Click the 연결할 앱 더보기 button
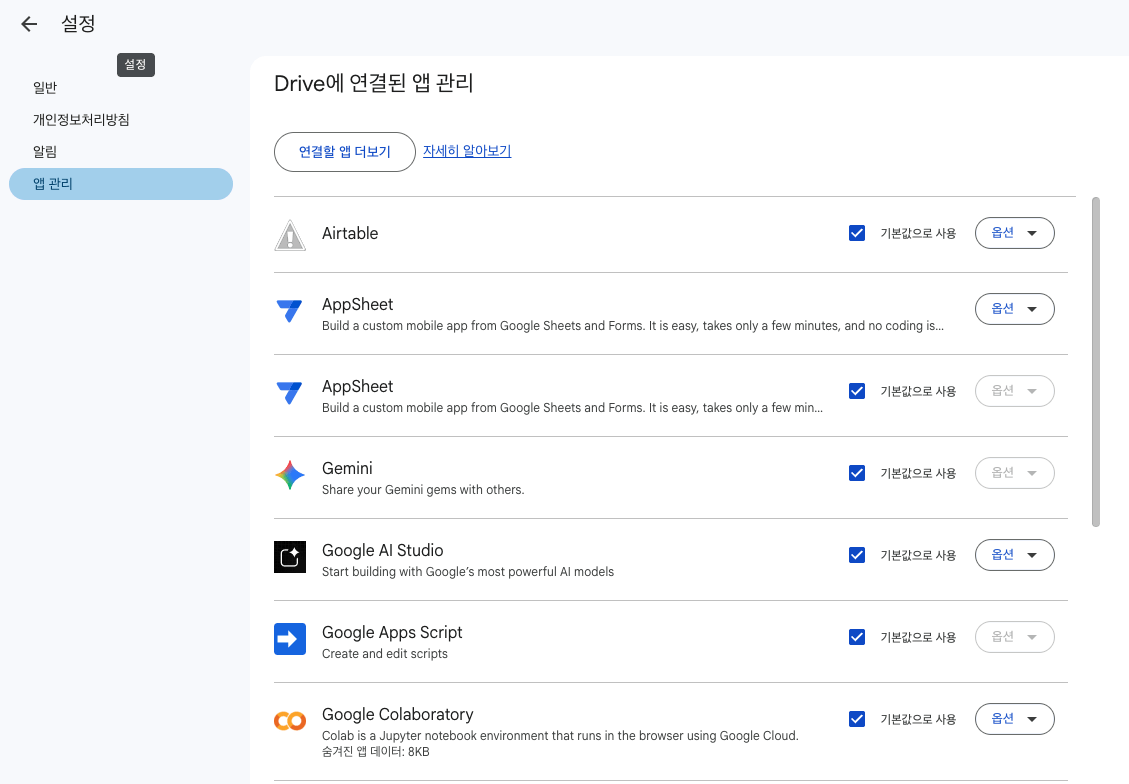Viewport: 1129px width, 784px height. pyautogui.click(x=344, y=151)
